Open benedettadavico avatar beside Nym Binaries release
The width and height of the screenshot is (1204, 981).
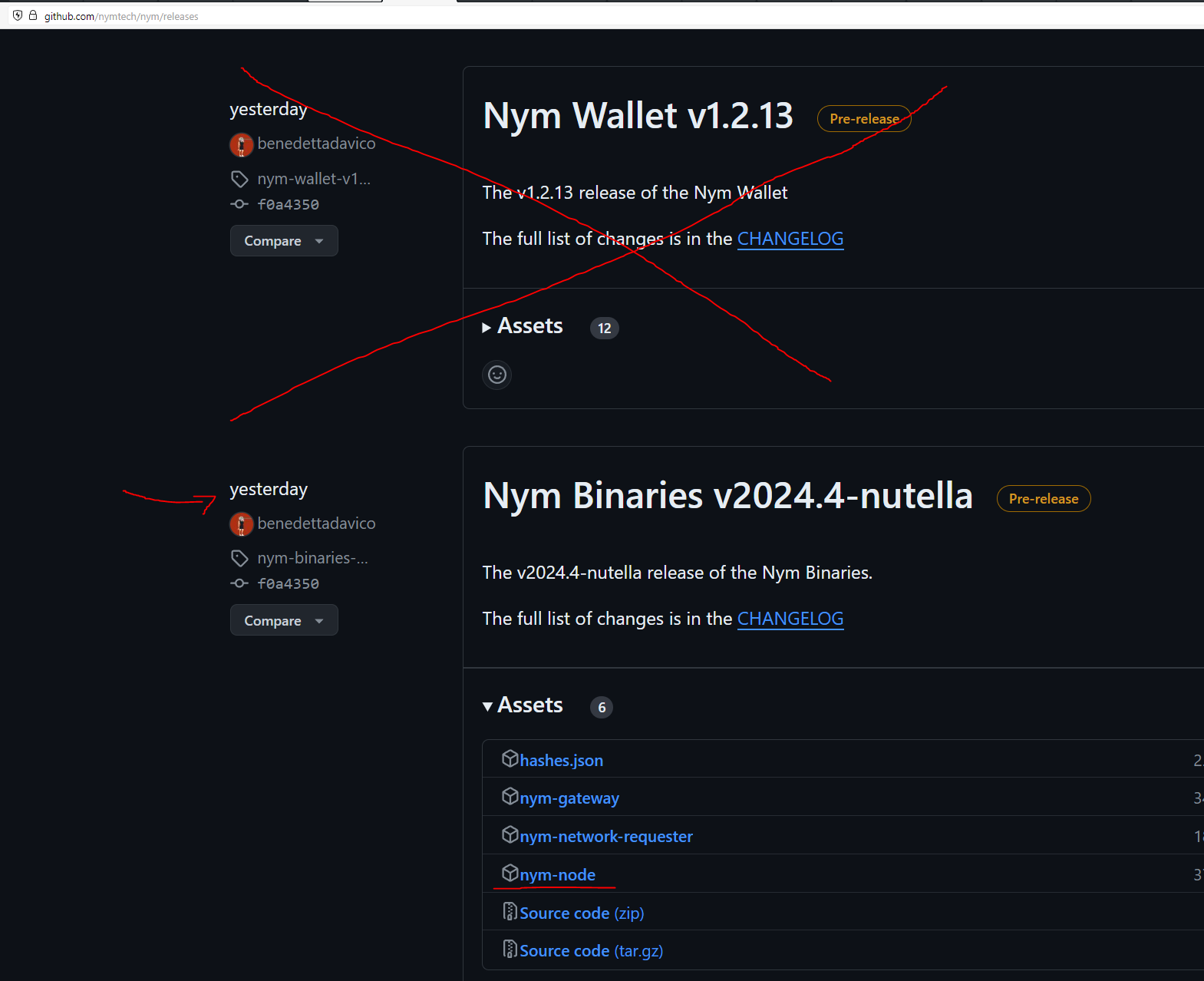tap(241, 524)
